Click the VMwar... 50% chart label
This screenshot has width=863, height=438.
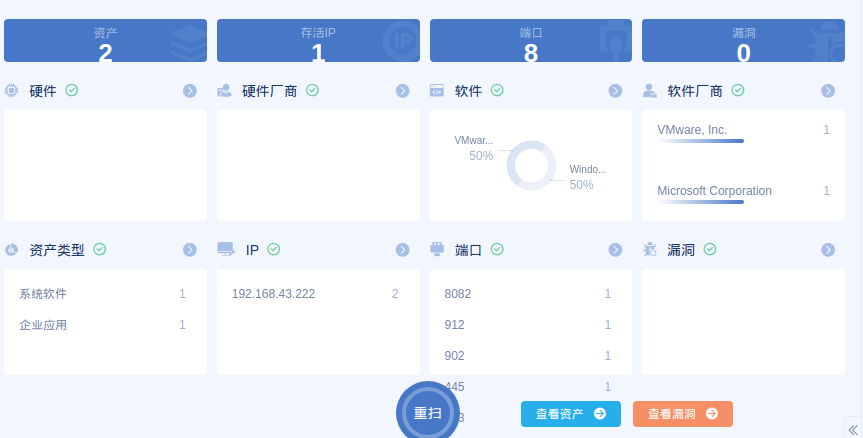474,148
